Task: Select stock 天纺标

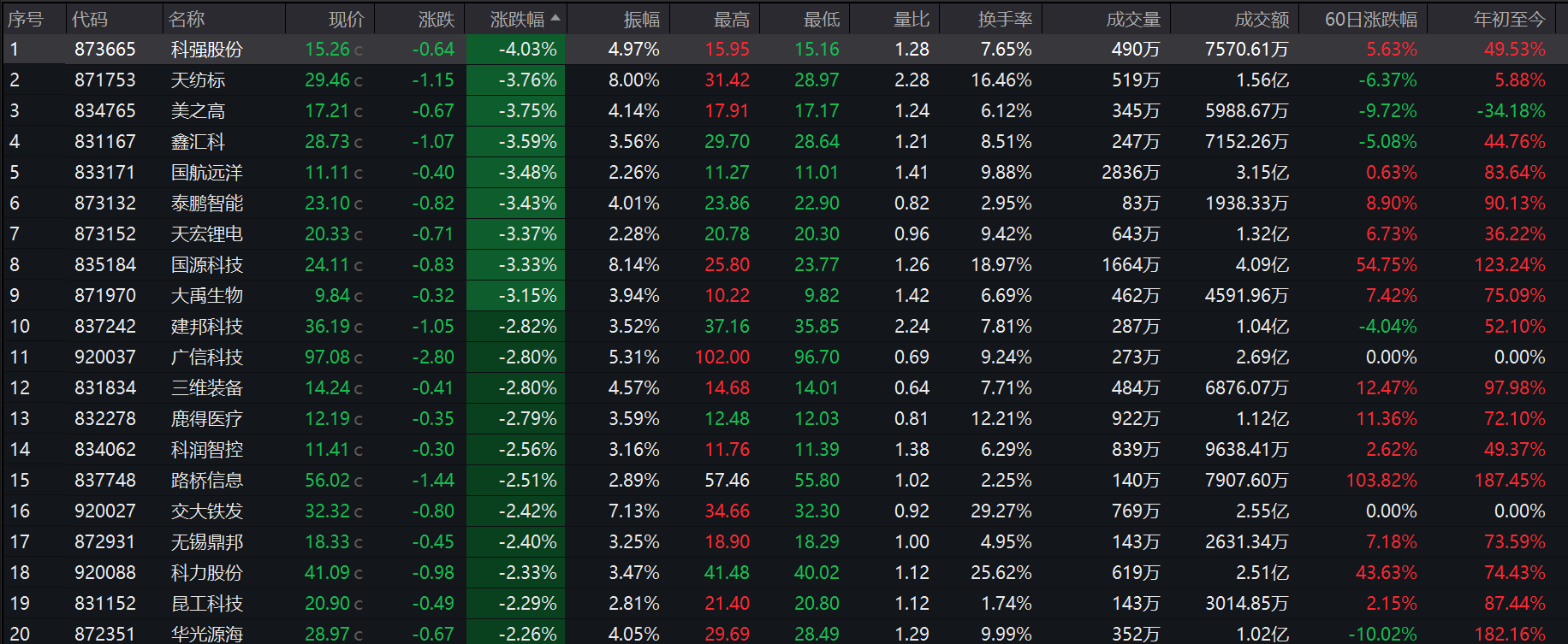Action: (198, 80)
